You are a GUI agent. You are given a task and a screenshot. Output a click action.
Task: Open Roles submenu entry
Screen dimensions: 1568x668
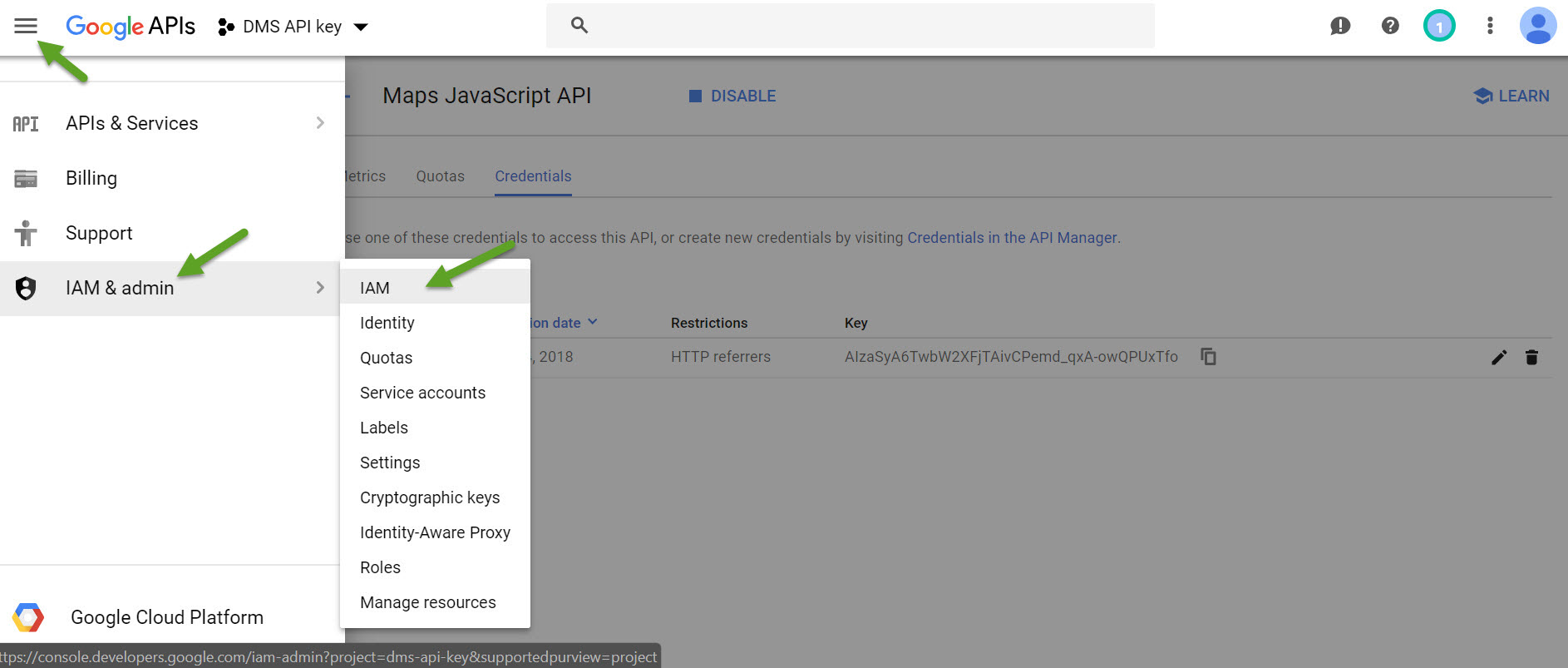click(435, 567)
